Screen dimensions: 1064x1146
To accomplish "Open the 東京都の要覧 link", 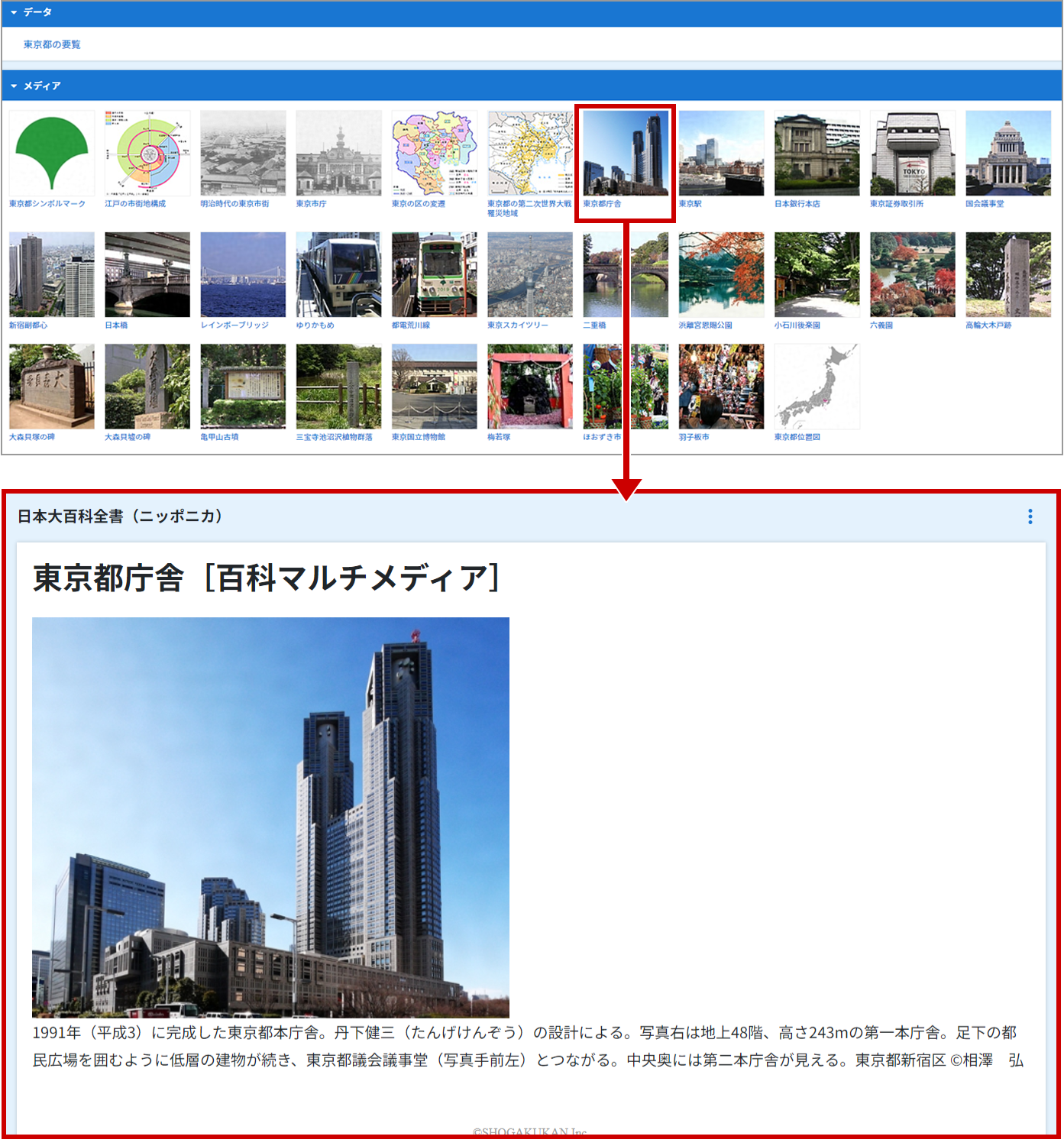I will point(52,44).
